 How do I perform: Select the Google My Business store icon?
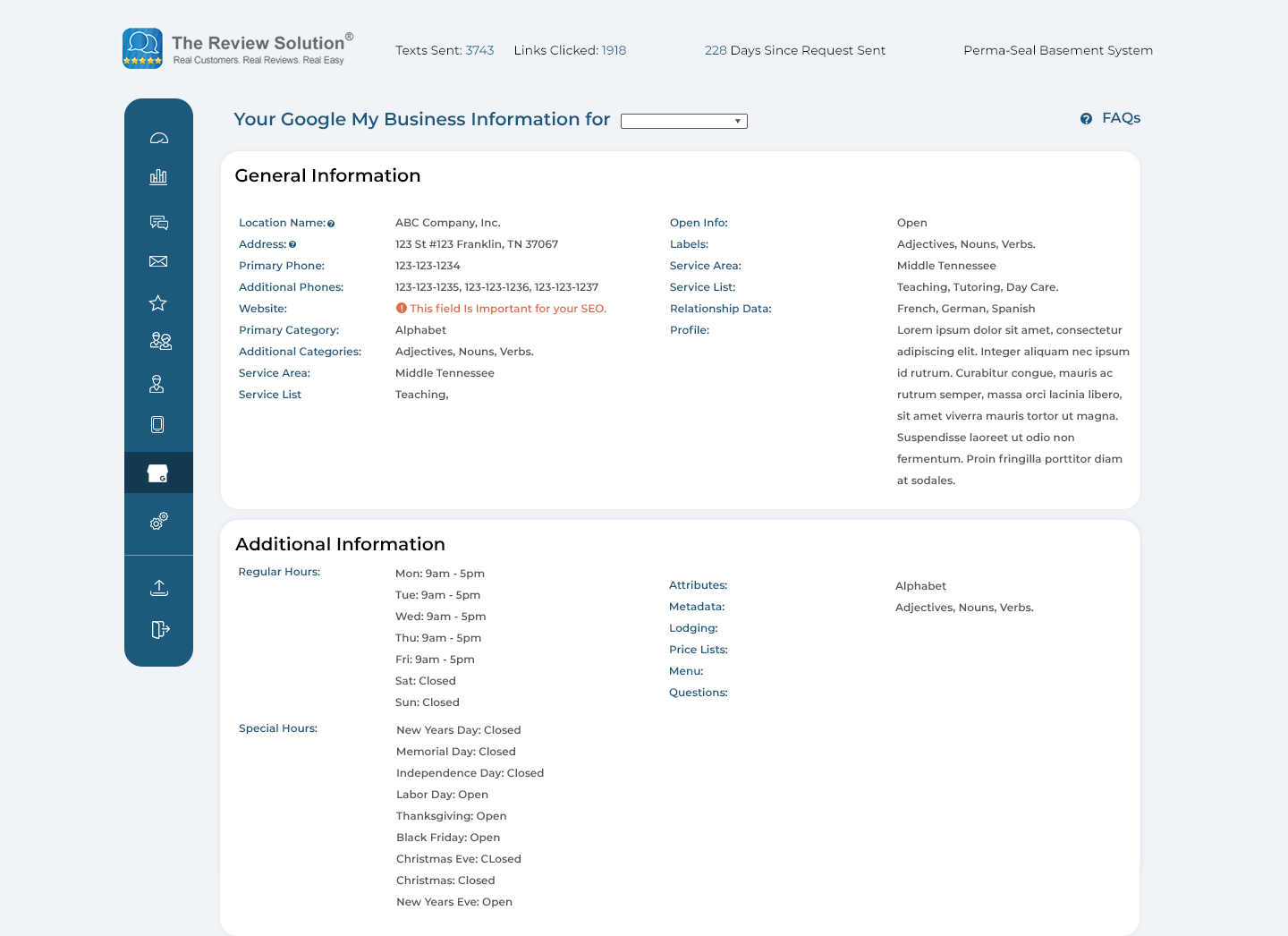(158, 472)
